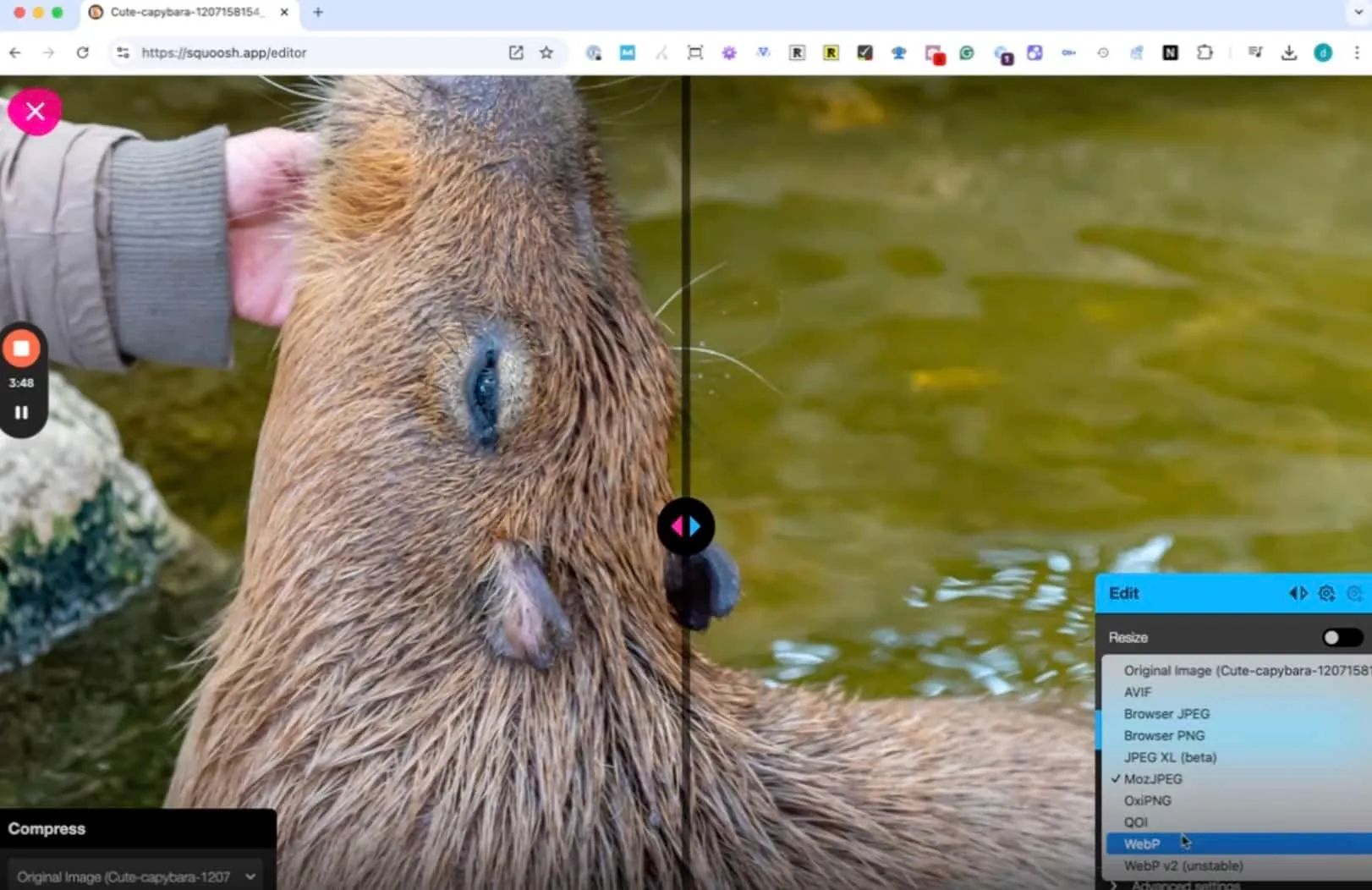The height and width of the screenshot is (890, 1372).
Task: Click the black Notion N extension icon
Action: 1171,52
